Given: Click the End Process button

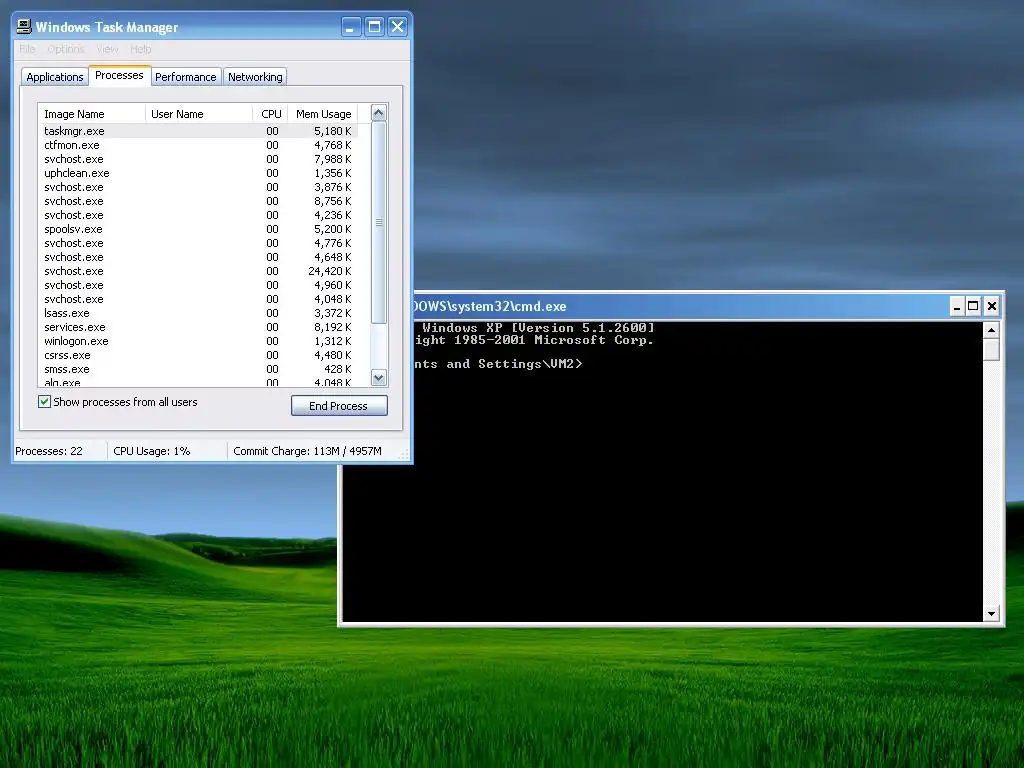Looking at the screenshot, I should 339,406.
